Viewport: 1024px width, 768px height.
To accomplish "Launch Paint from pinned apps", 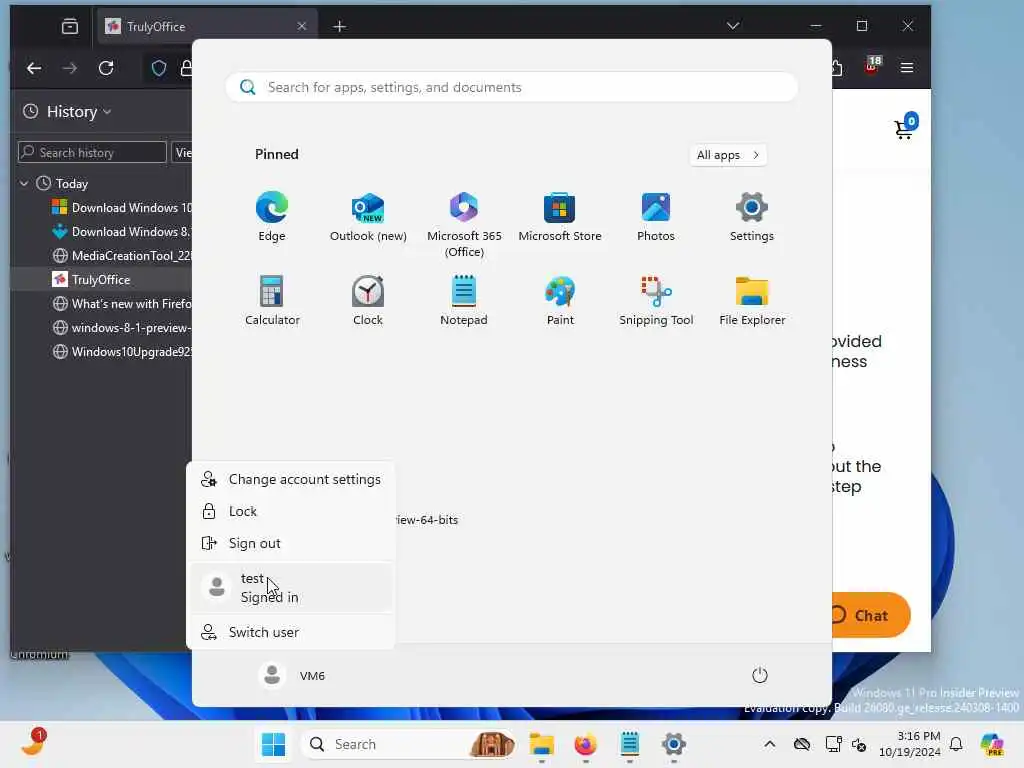I will click(x=560, y=300).
